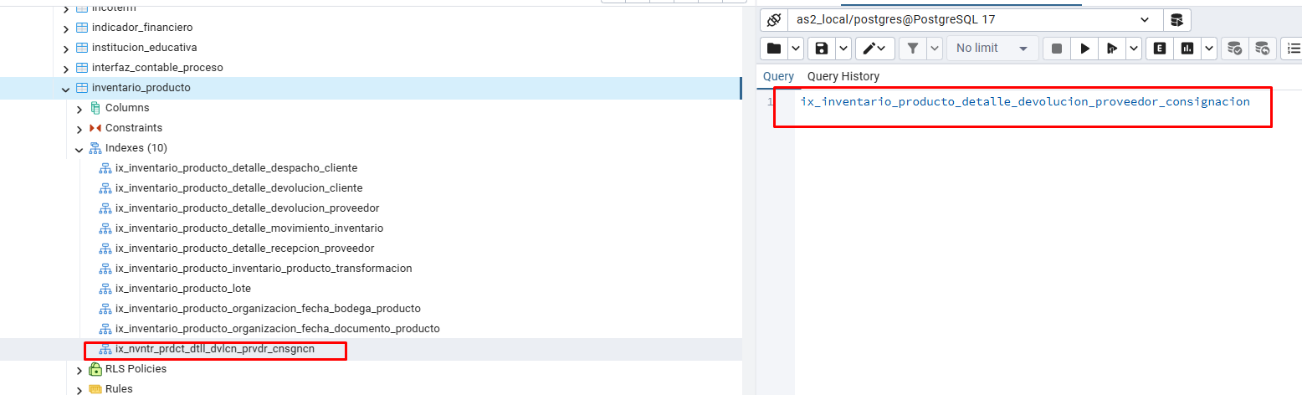The width and height of the screenshot is (1302, 395).
Task: Click the Explain Analyze chart icon
Action: (1187, 48)
